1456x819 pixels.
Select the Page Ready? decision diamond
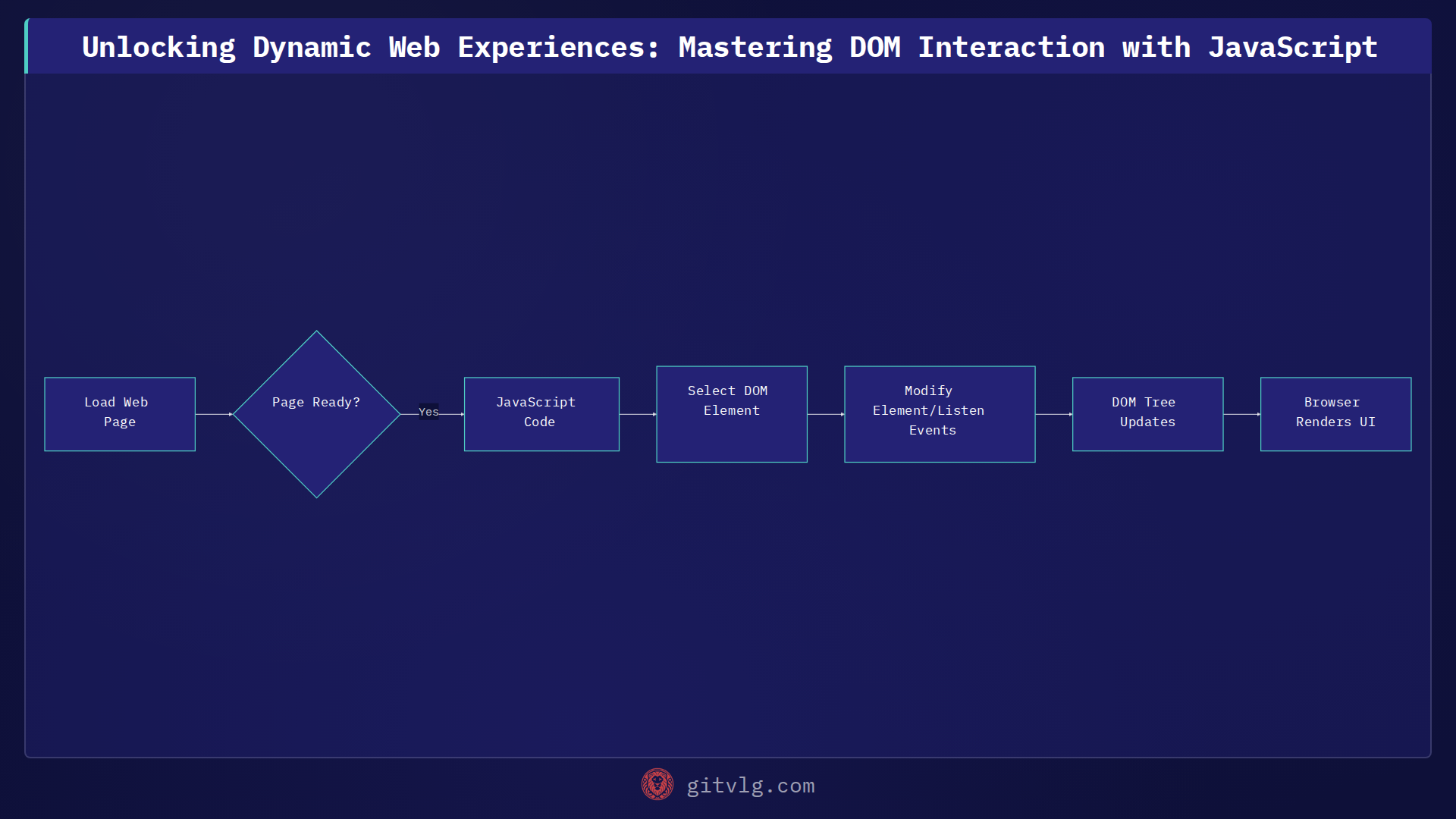click(x=316, y=414)
